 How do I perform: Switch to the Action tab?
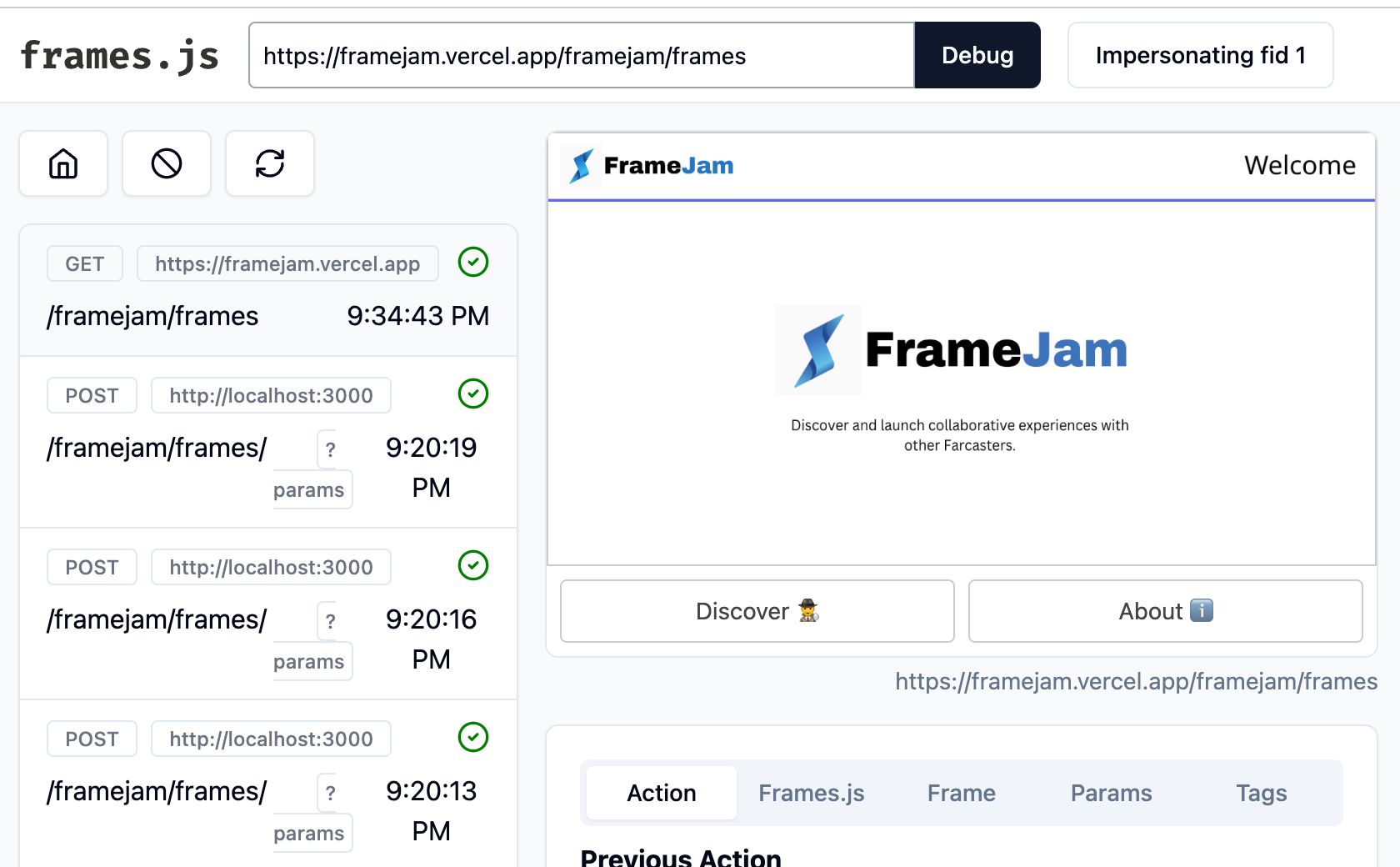(662, 793)
